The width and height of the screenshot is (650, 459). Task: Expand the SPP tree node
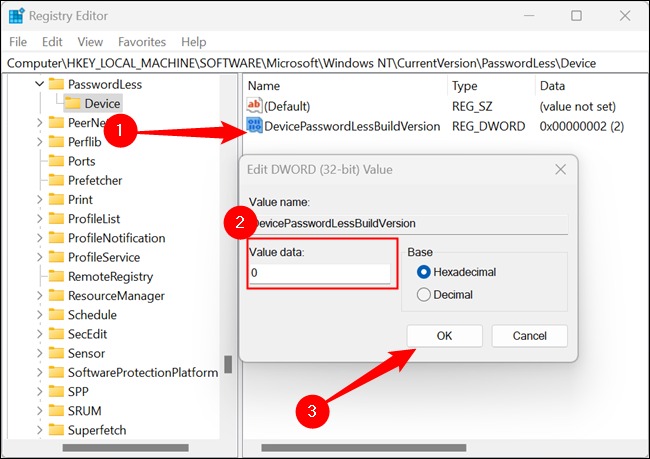click(39, 391)
